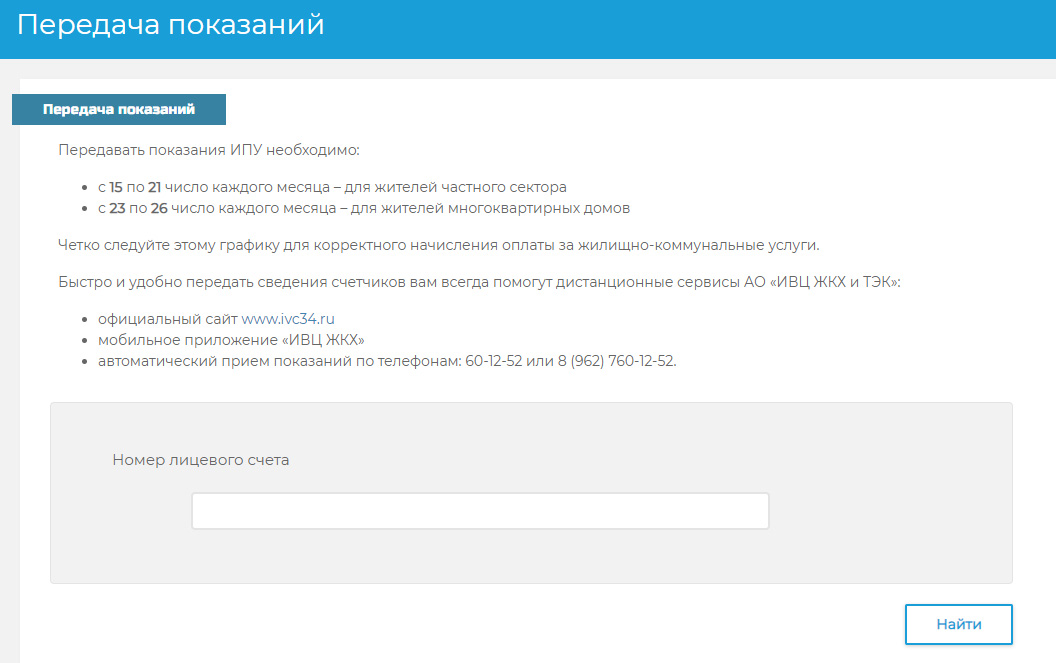Select the dark "Передача показаний" tab
The image size is (1056, 663).
pyautogui.click(x=119, y=109)
